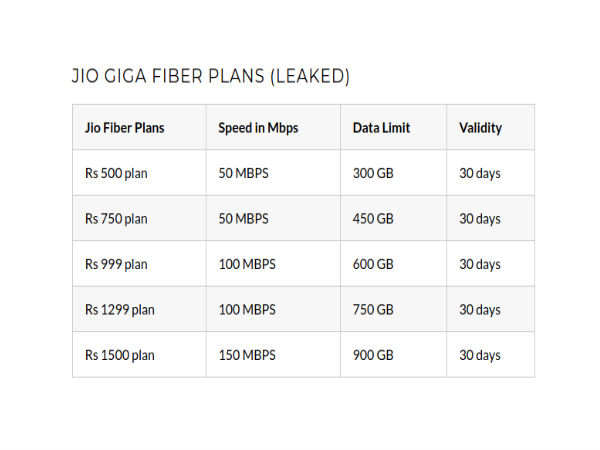Viewport: 600px width, 450px height.
Task: Select the Rs 500 plan cell
Action: 116,173
